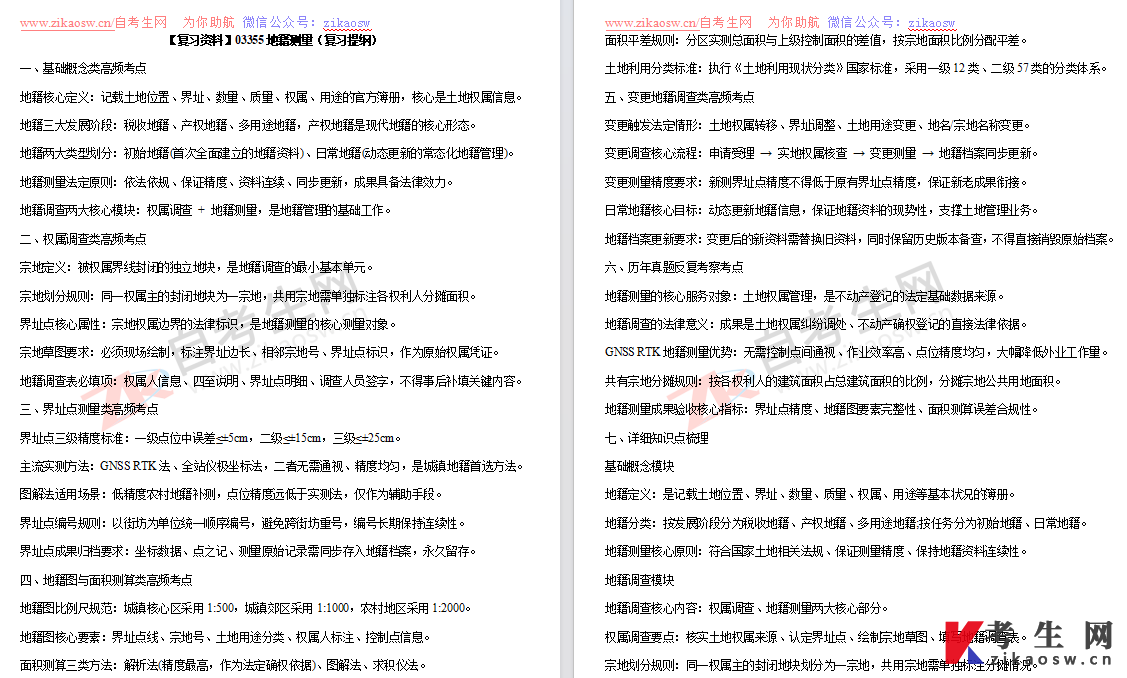Click the line starting '界址点核心属性'

coord(208,324)
